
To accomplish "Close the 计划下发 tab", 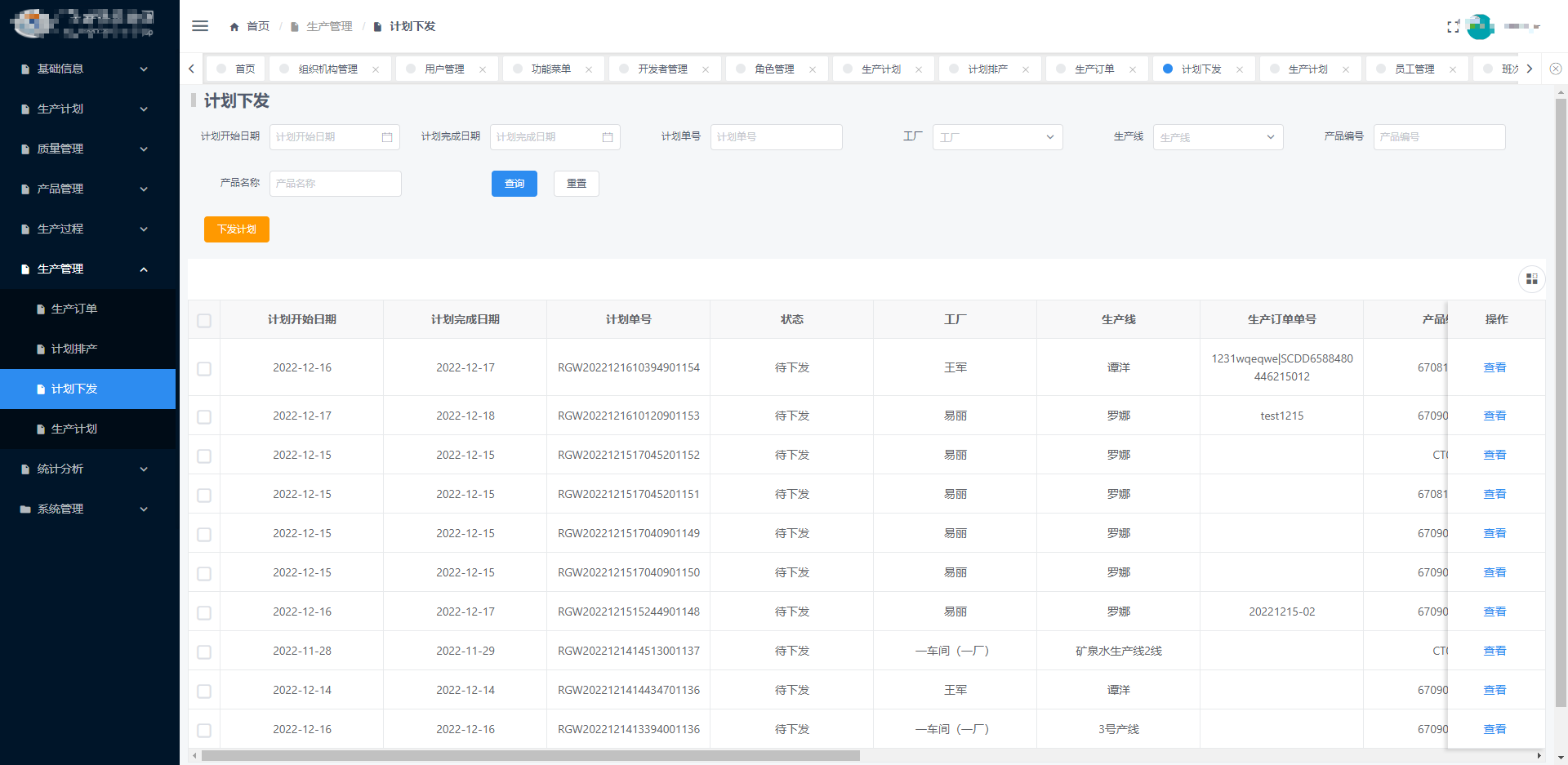I will pyautogui.click(x=1240, y=69).
